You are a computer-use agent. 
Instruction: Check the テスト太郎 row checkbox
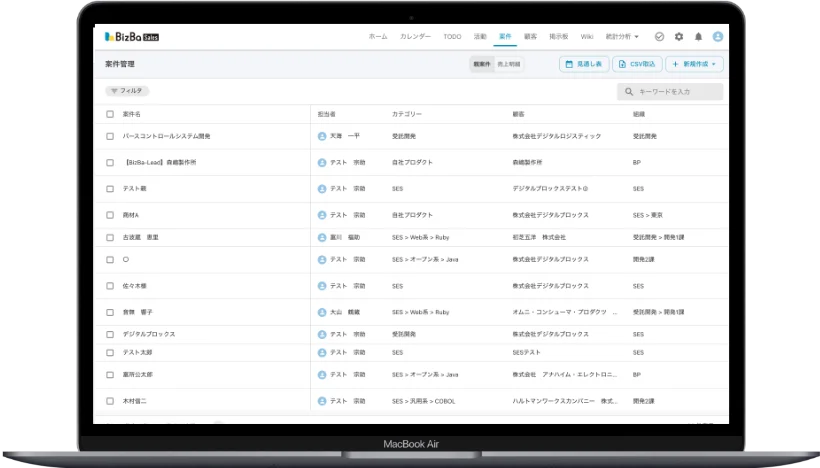pos(110,352)
